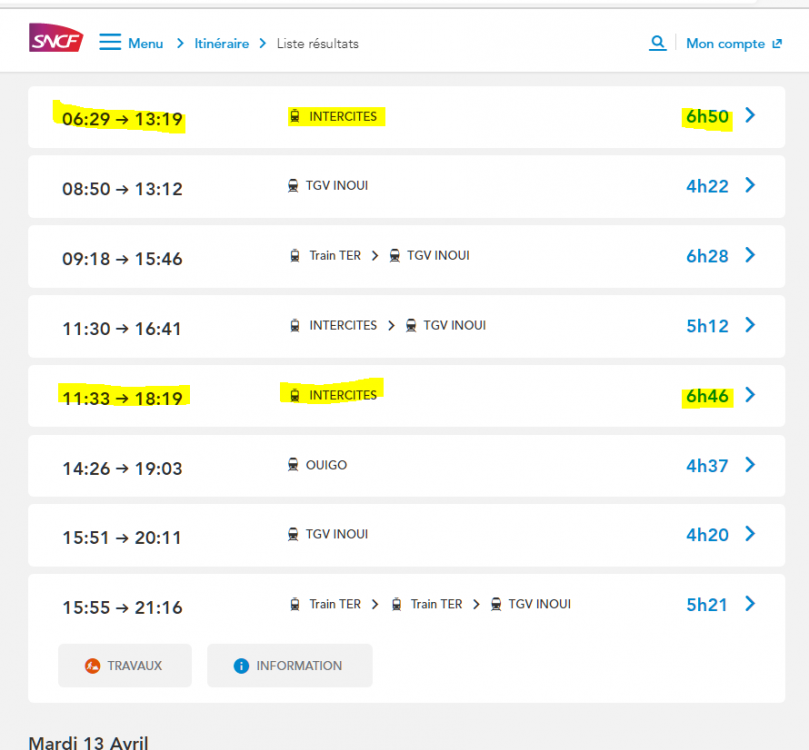
Task: Click the orange TRAVAUX icon
Action: (x=93, y=666)
